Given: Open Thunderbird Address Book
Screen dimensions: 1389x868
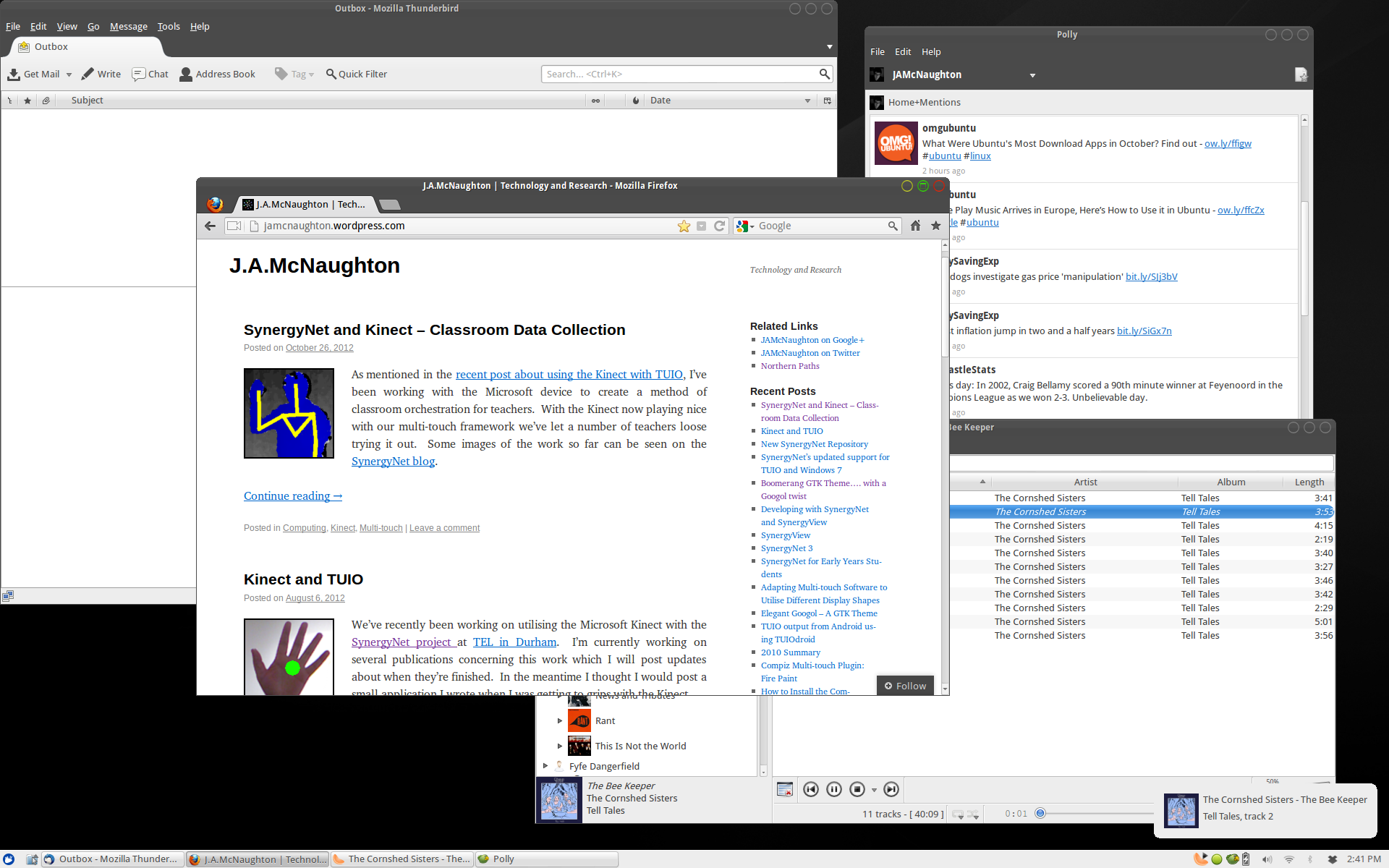Looking at the screenshot, I should click(217, 75).
